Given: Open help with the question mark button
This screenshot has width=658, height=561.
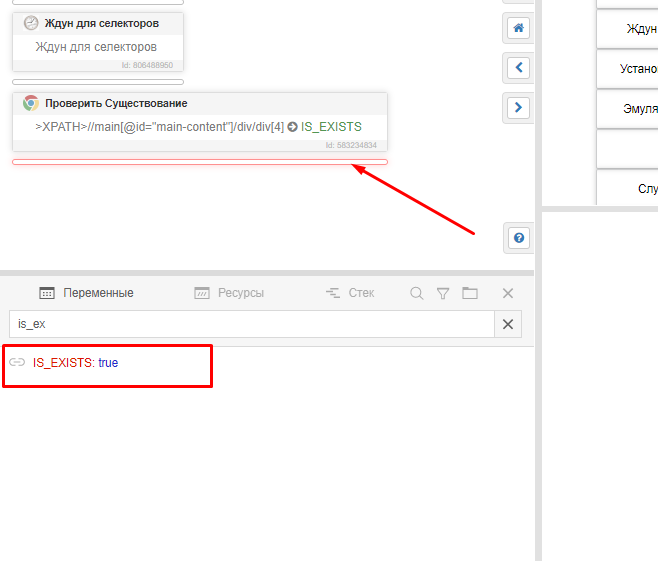Looking at the screenshot, I should click(518, 238).
